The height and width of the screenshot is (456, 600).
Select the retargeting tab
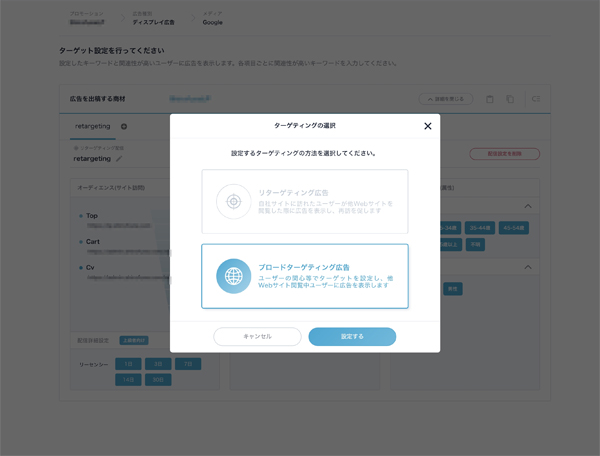pos(93,126)
